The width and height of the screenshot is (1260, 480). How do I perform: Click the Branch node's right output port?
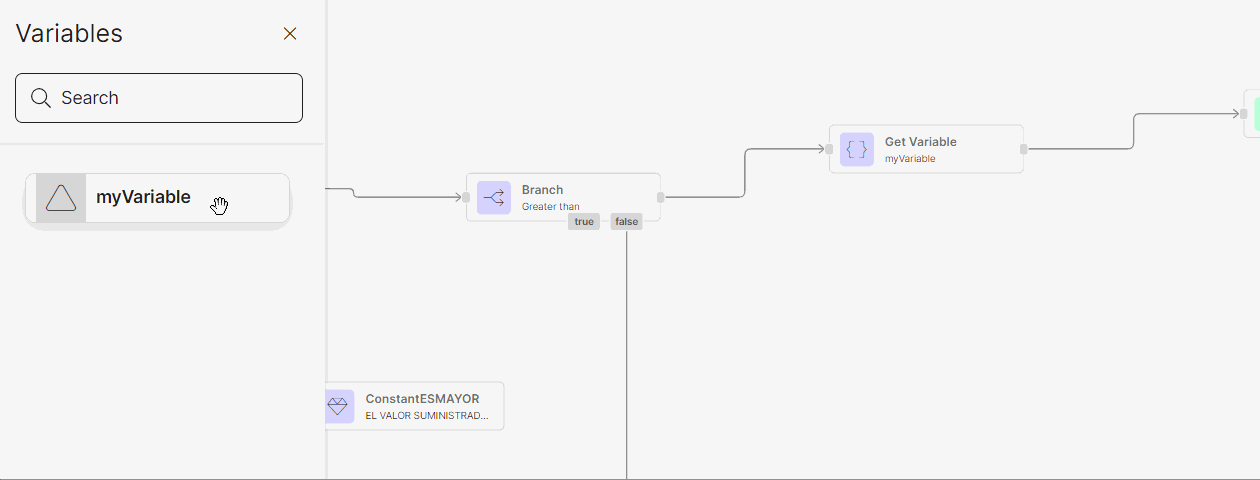coord(660,198)
